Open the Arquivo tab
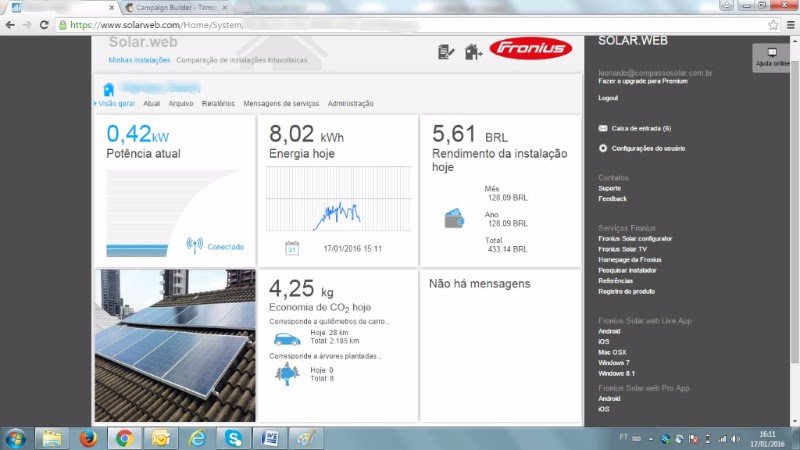800x450 pixels. 181,103
